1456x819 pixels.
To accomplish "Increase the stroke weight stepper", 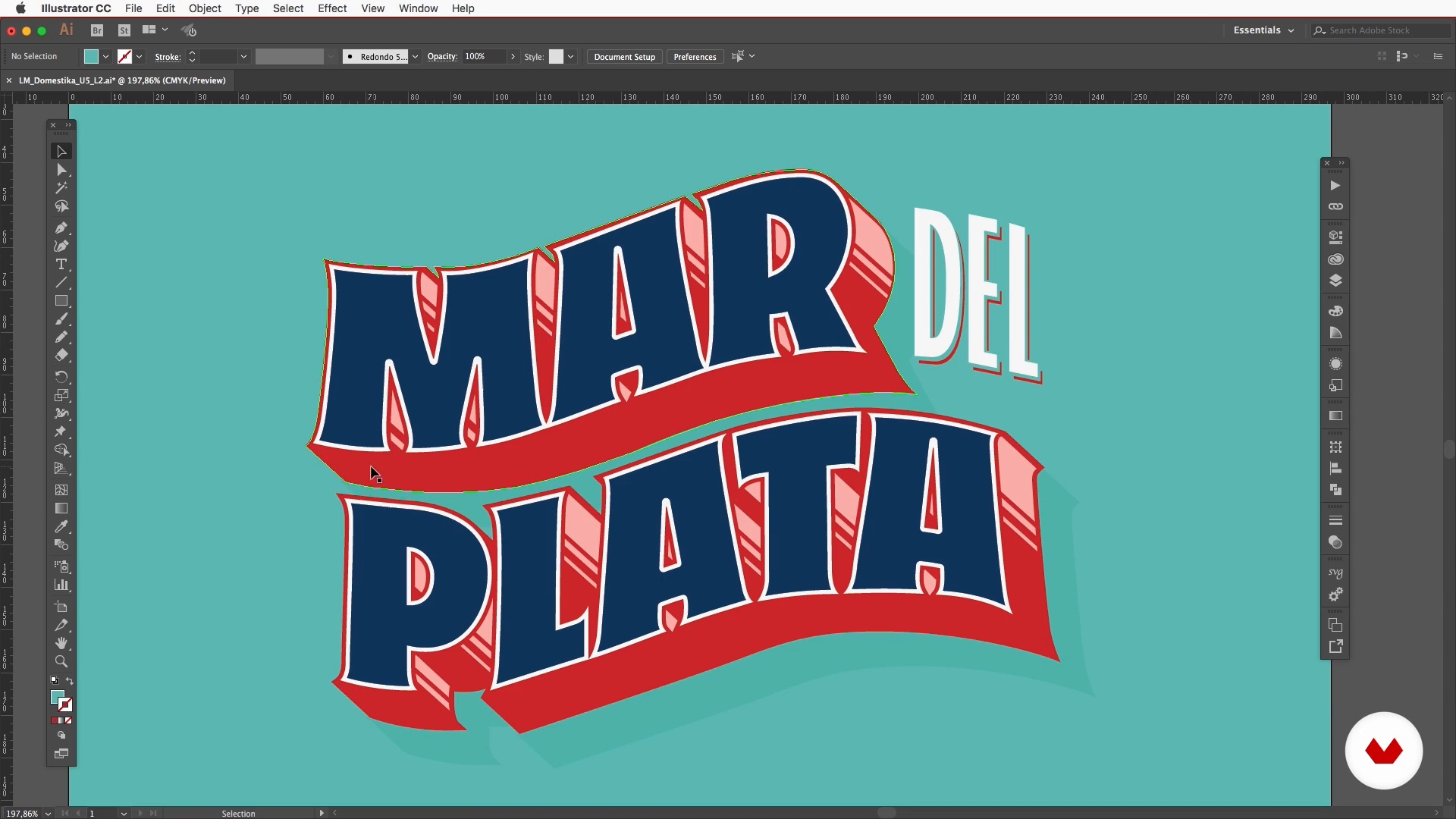I will coord(192,53).
